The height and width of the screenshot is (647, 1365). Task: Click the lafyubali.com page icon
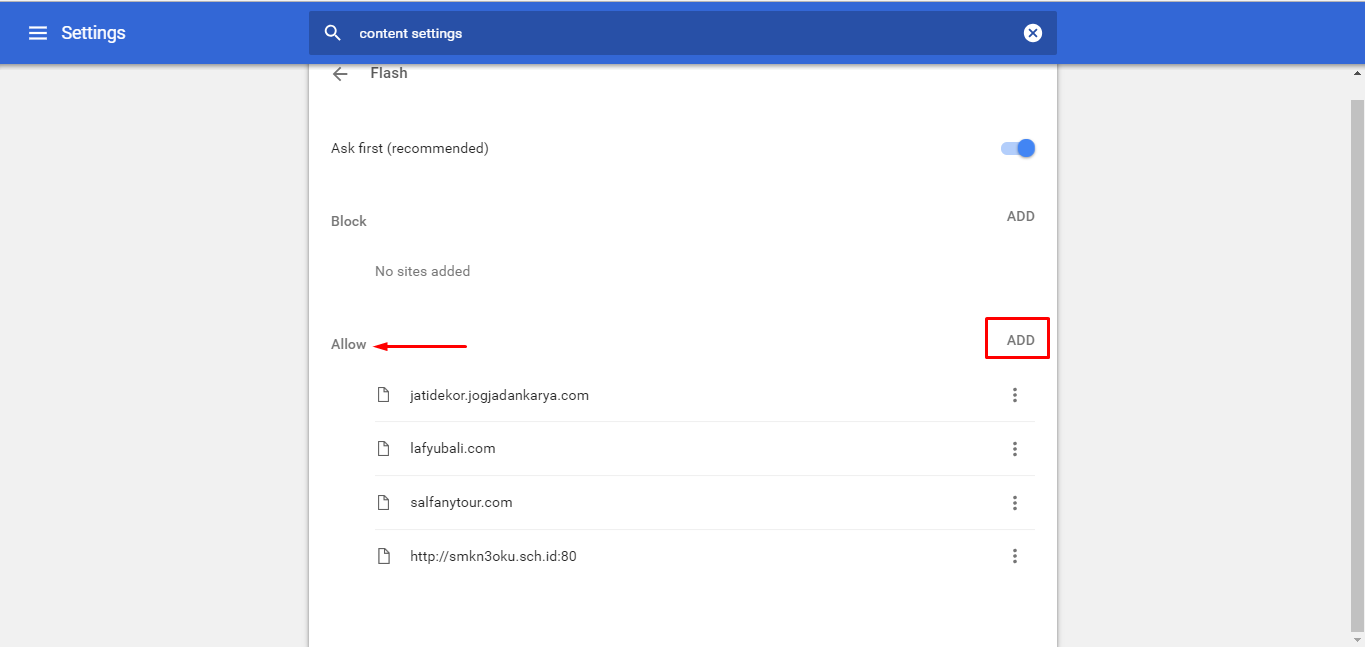click(383, 449)
